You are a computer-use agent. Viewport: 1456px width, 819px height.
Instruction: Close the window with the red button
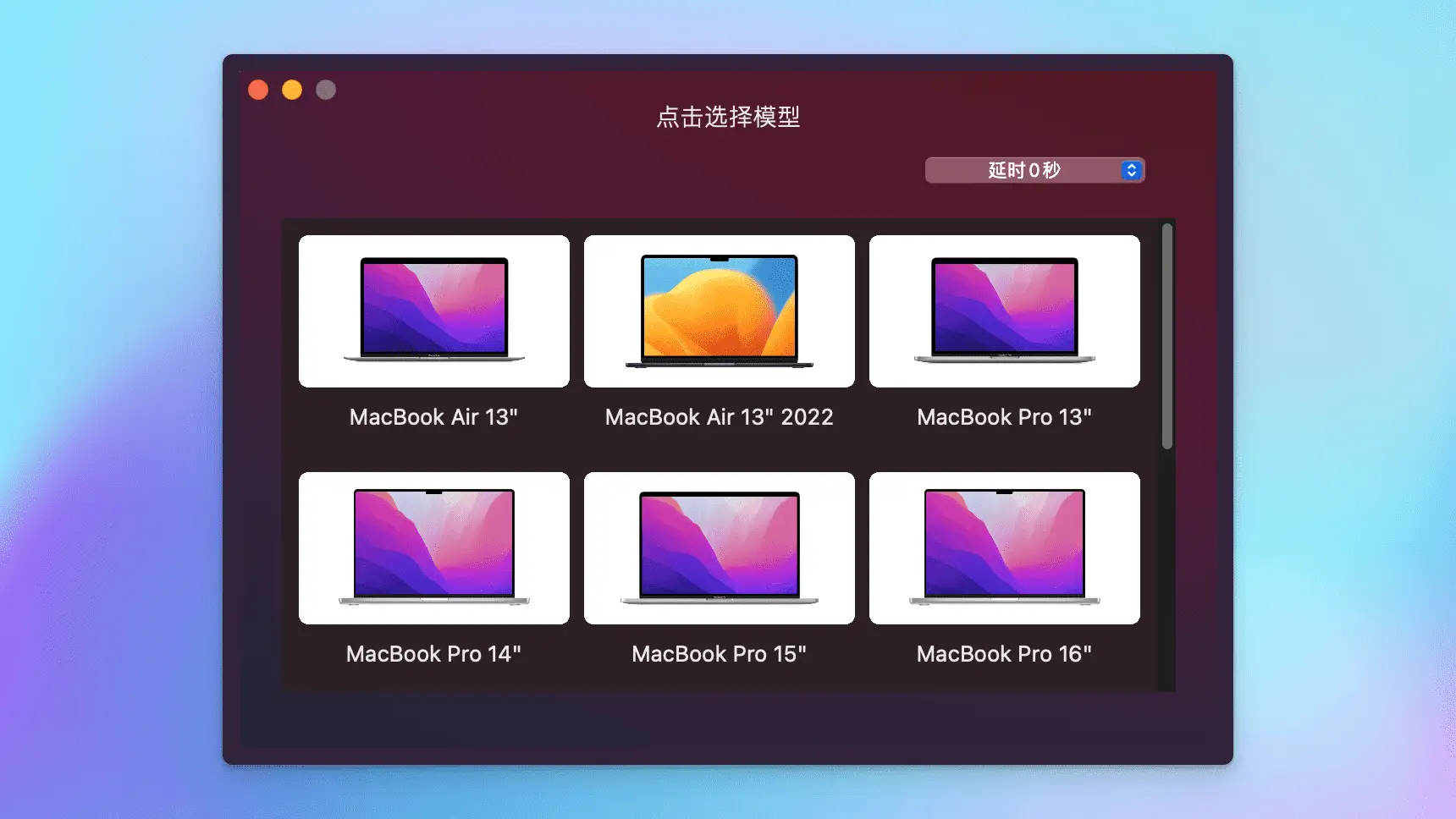tap(258, 90)
